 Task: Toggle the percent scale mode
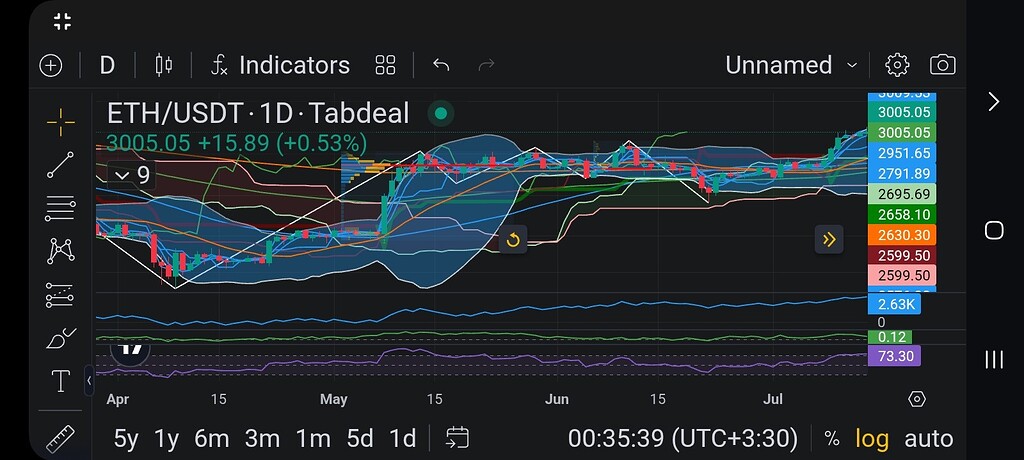831,438
